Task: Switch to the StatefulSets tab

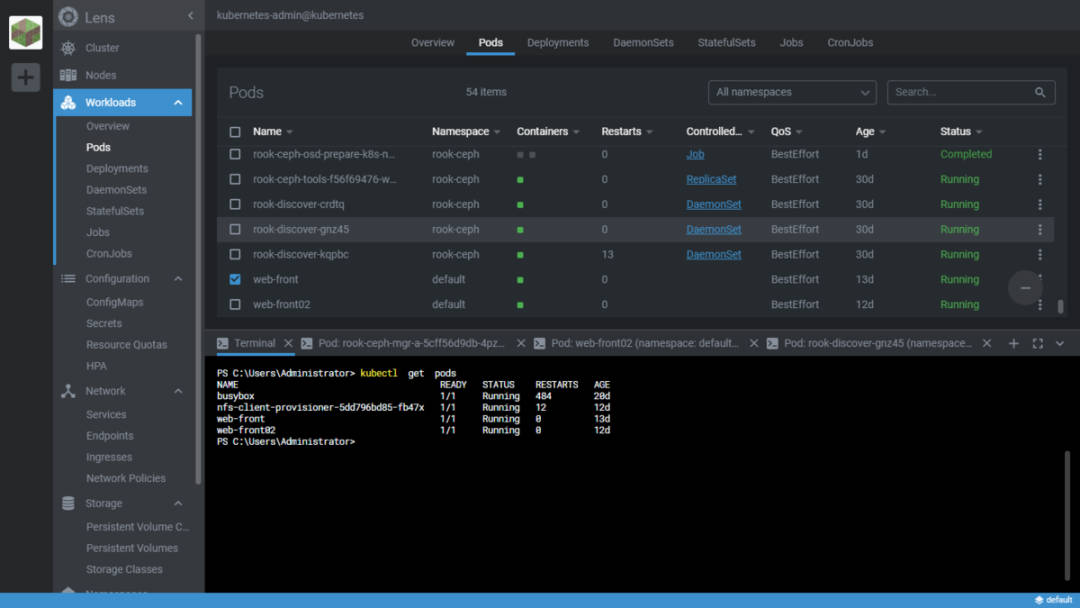Action: 726,43
